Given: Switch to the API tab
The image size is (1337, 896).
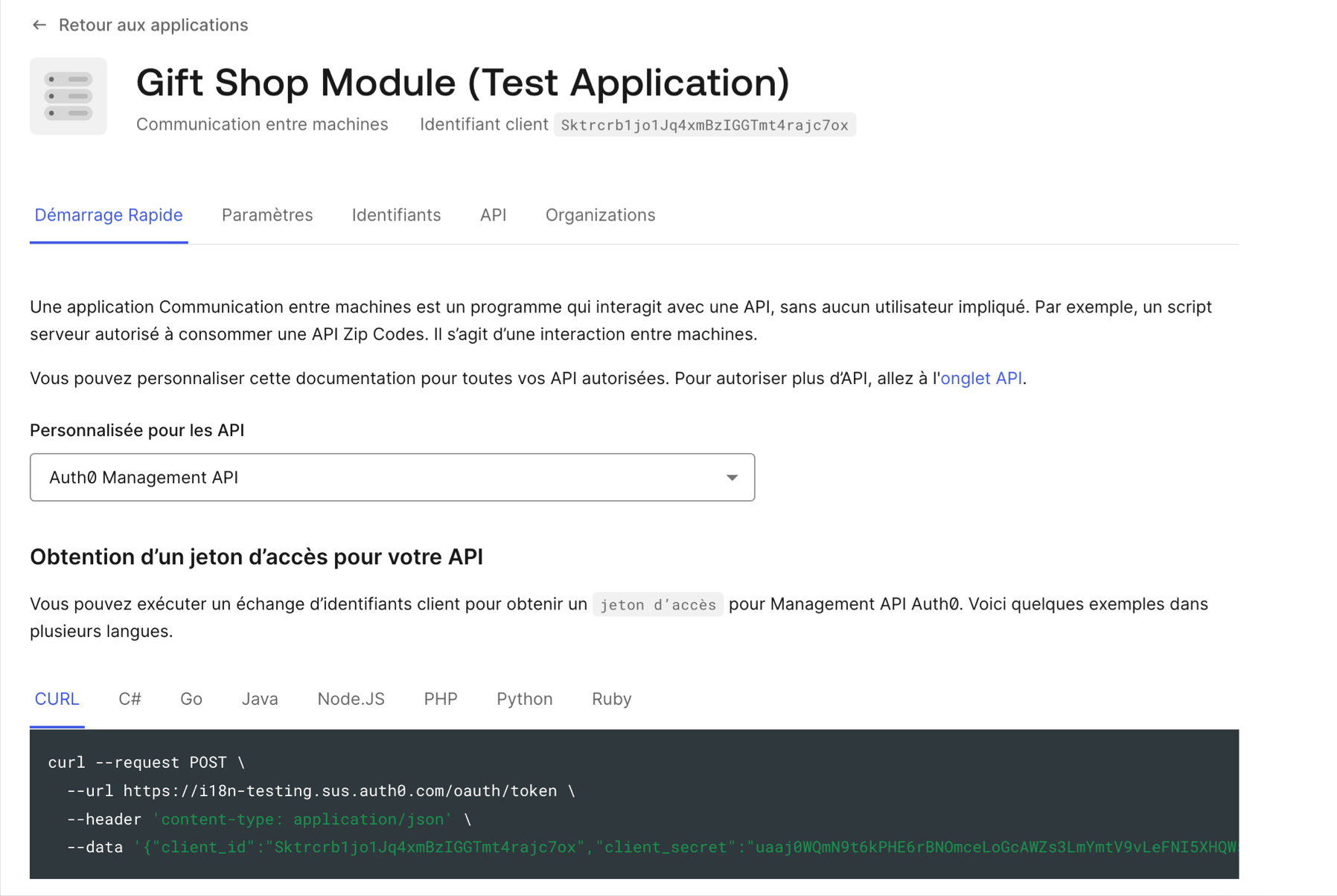Looking at the screenshot, I should pyautogui.click(x=492, y=215).
